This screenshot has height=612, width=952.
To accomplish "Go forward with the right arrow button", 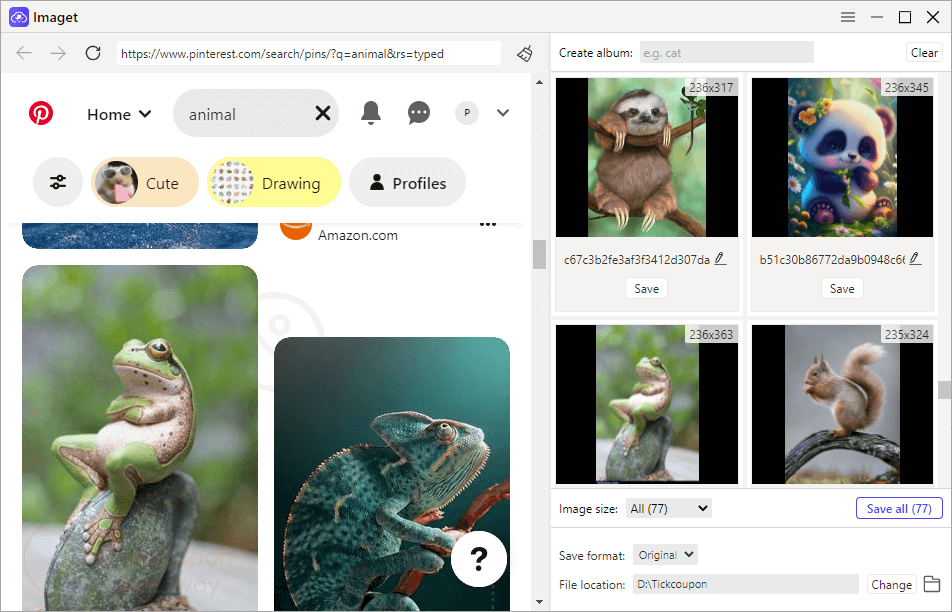I will [x=58, y=53].
